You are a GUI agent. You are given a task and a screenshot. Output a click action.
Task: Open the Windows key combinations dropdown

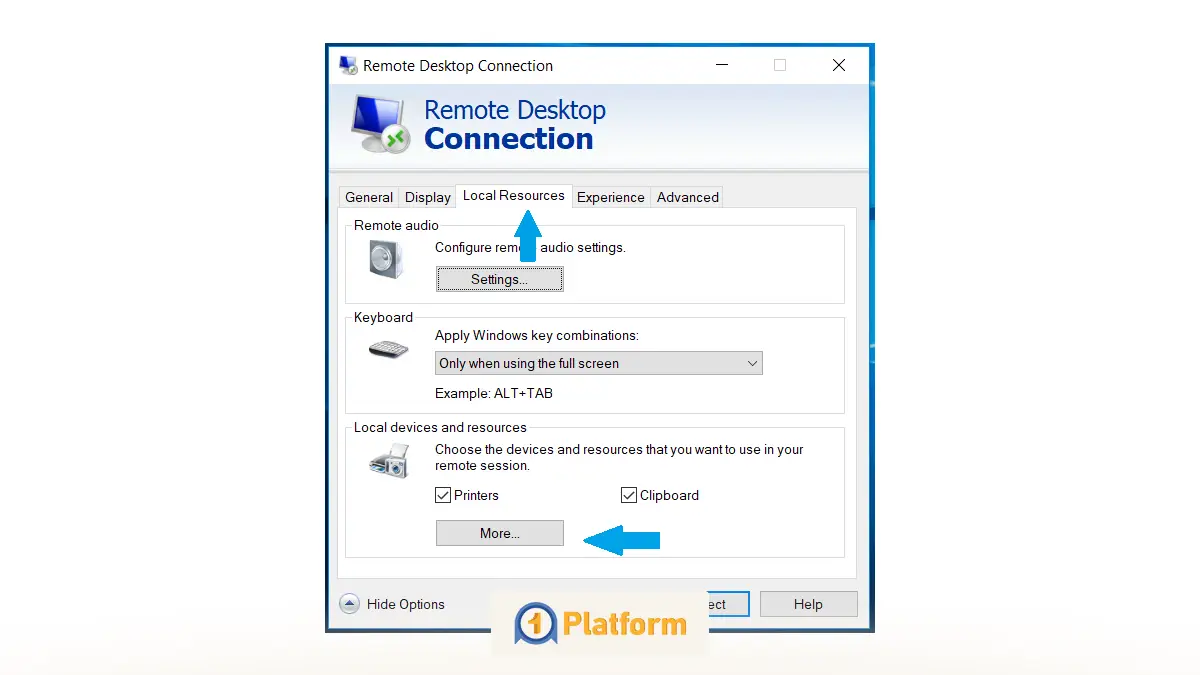point(752,363)
